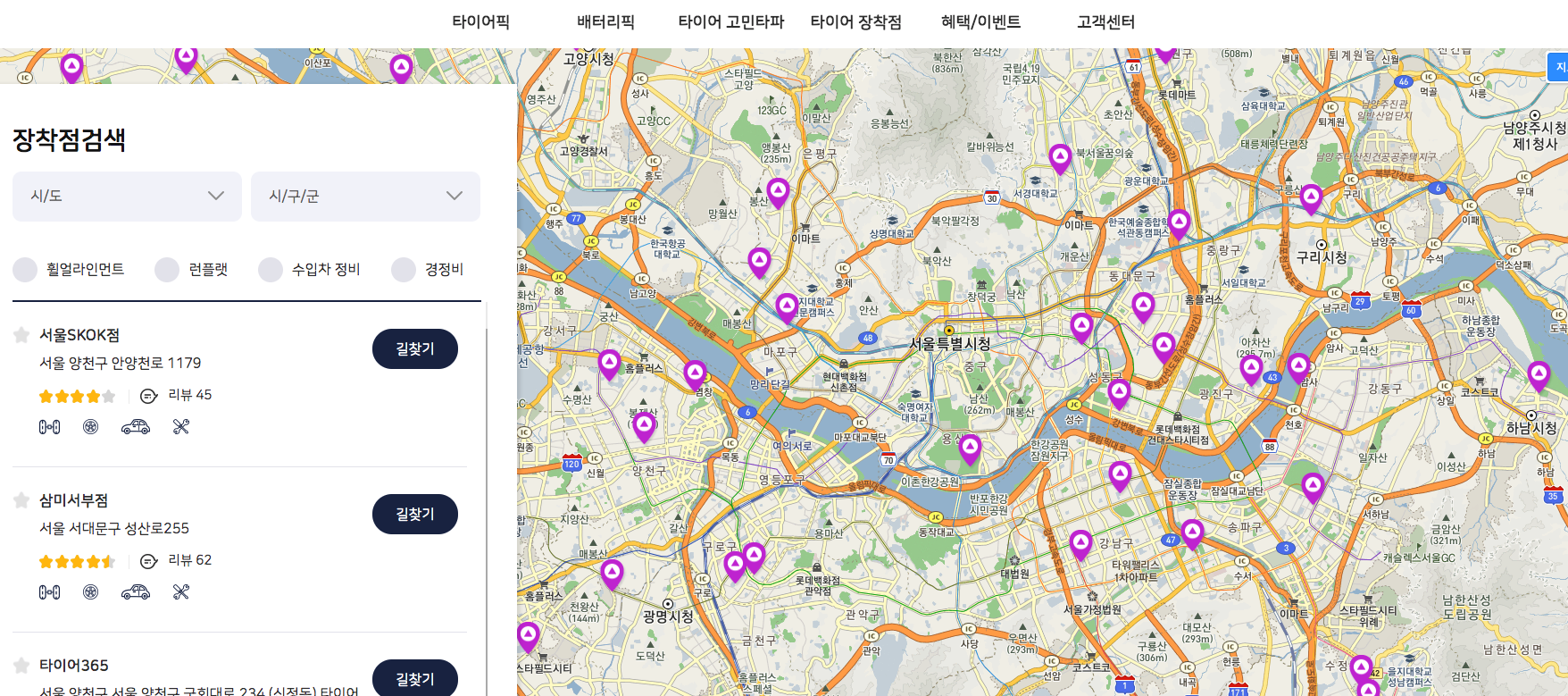Open the 타이어 장착점 menu
The image size is (1568, 696).
point(855,22)
